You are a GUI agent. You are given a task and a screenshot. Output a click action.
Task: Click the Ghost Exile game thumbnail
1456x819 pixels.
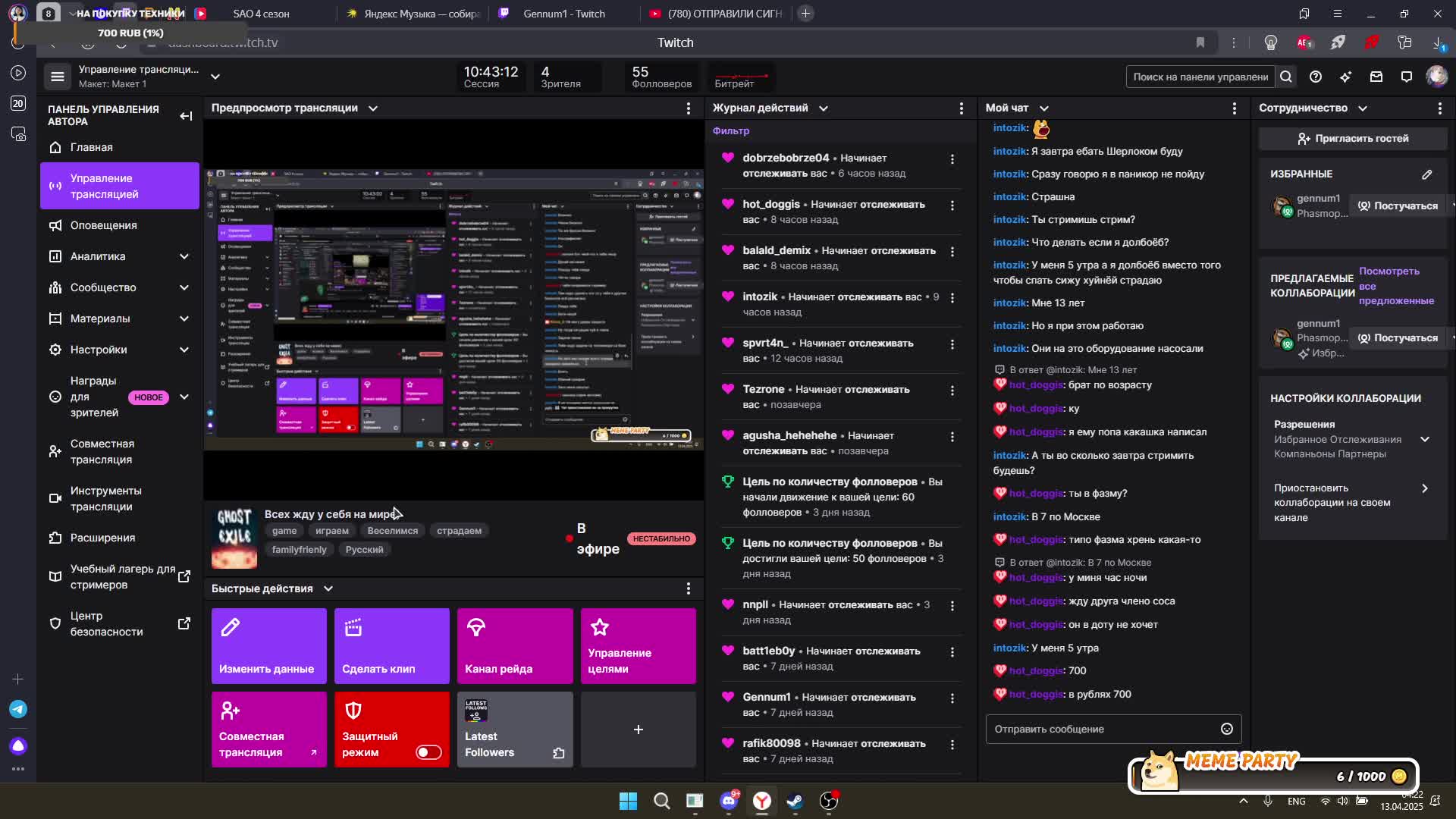click(x=234, y=538)
